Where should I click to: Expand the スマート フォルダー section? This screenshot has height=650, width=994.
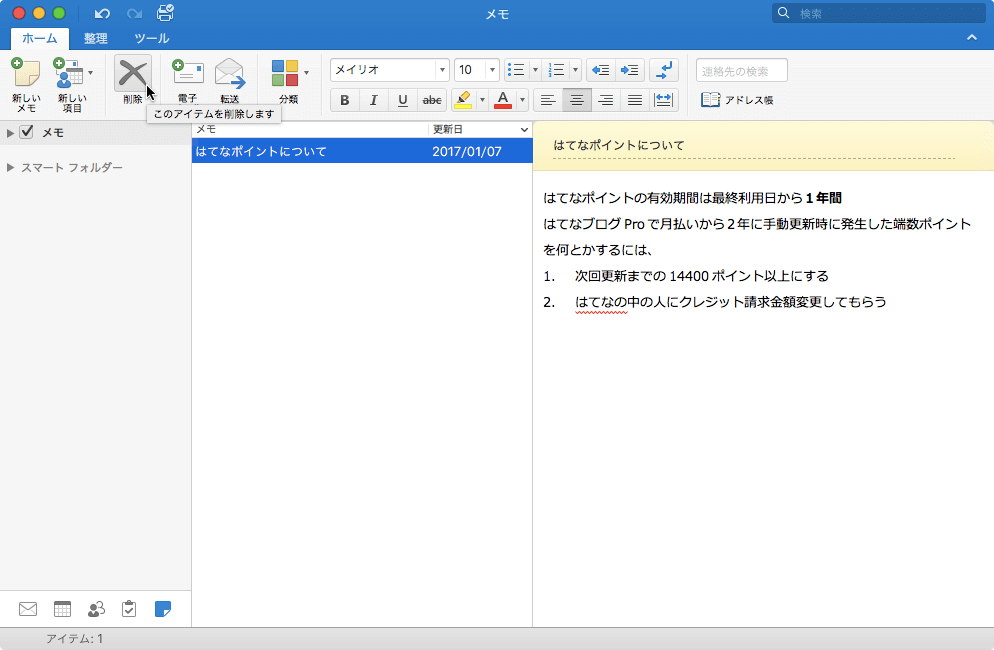click(x=10, y=168)
